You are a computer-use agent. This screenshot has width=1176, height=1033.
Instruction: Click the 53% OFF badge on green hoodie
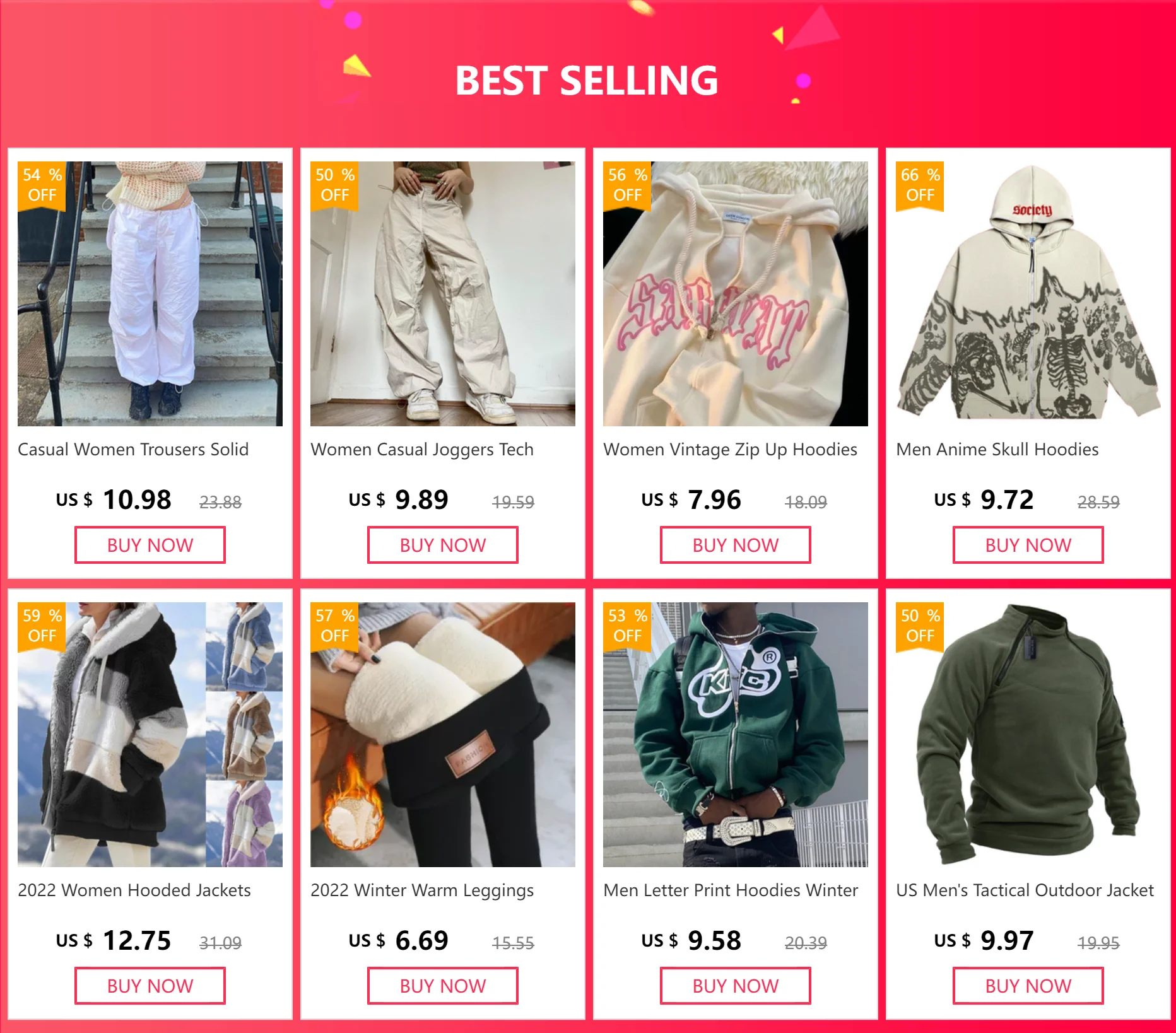(x=627, y=626)
